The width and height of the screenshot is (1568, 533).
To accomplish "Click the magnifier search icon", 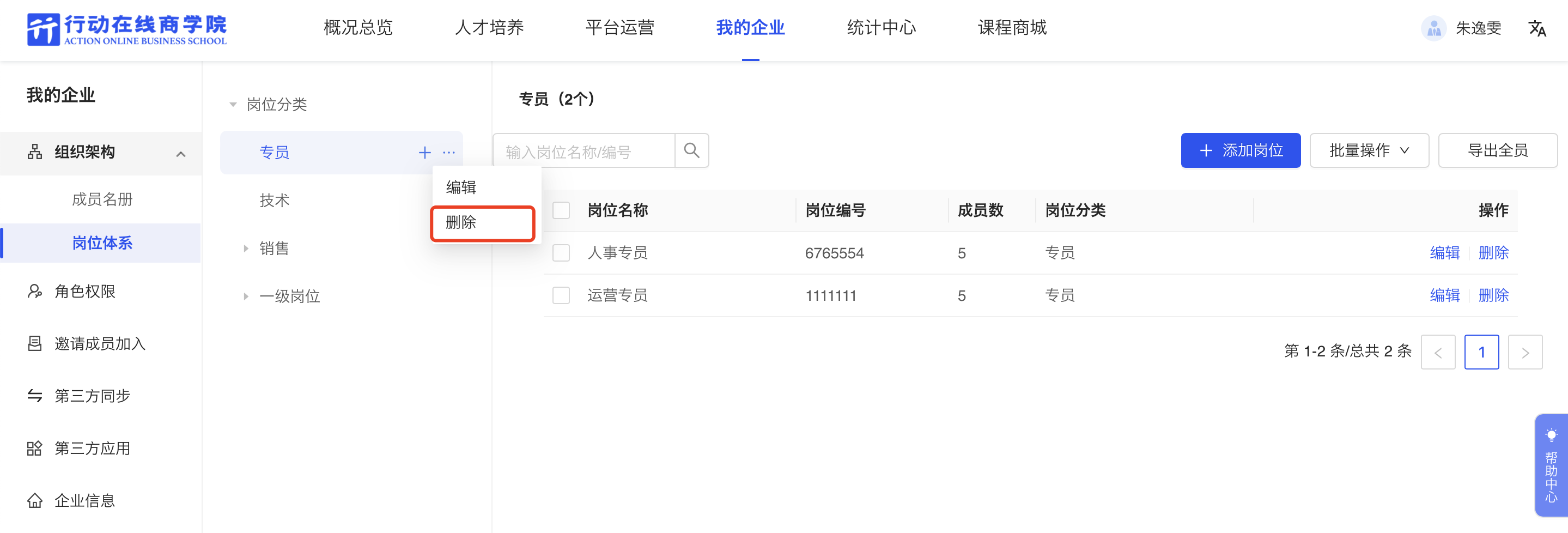I will 691,150.
